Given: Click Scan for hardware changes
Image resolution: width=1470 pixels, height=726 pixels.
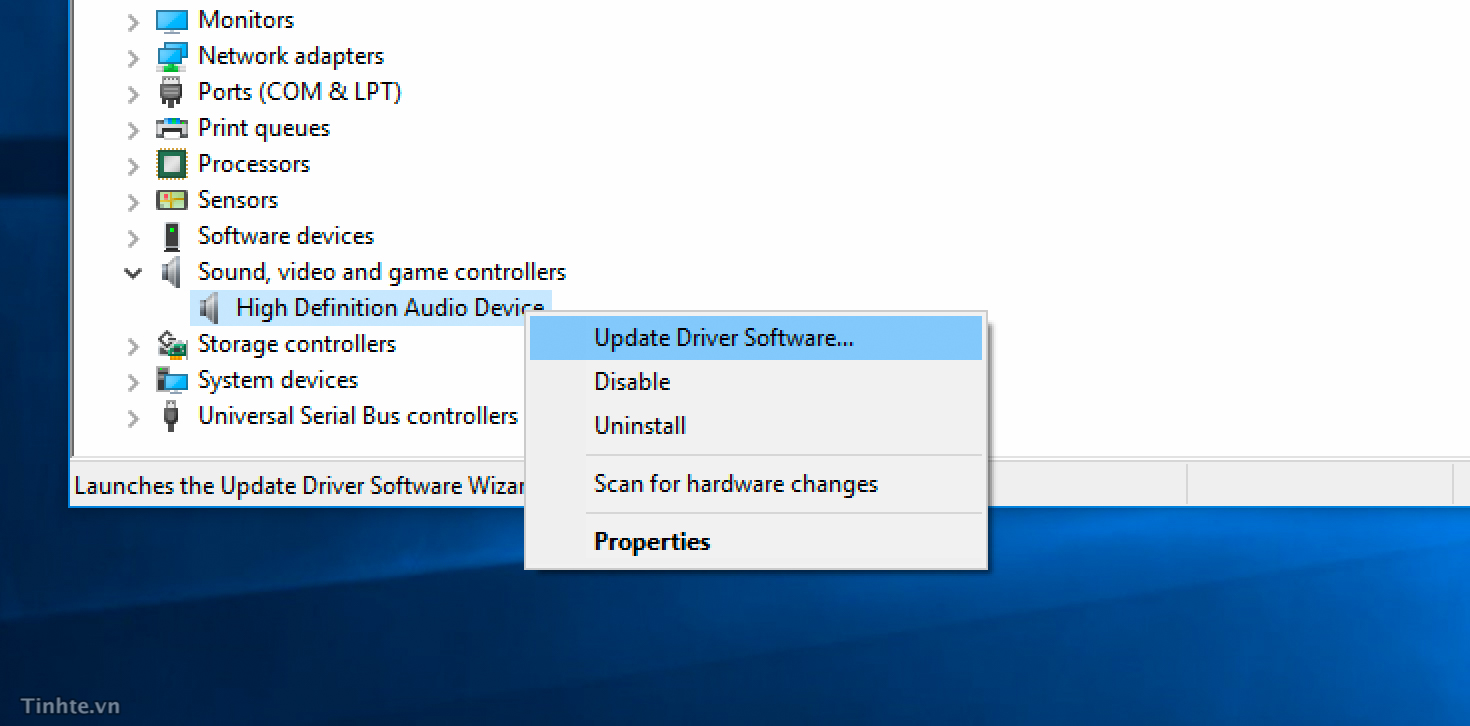Looking at the screenshot, I should pyautogui.click(x=736, y=483).
